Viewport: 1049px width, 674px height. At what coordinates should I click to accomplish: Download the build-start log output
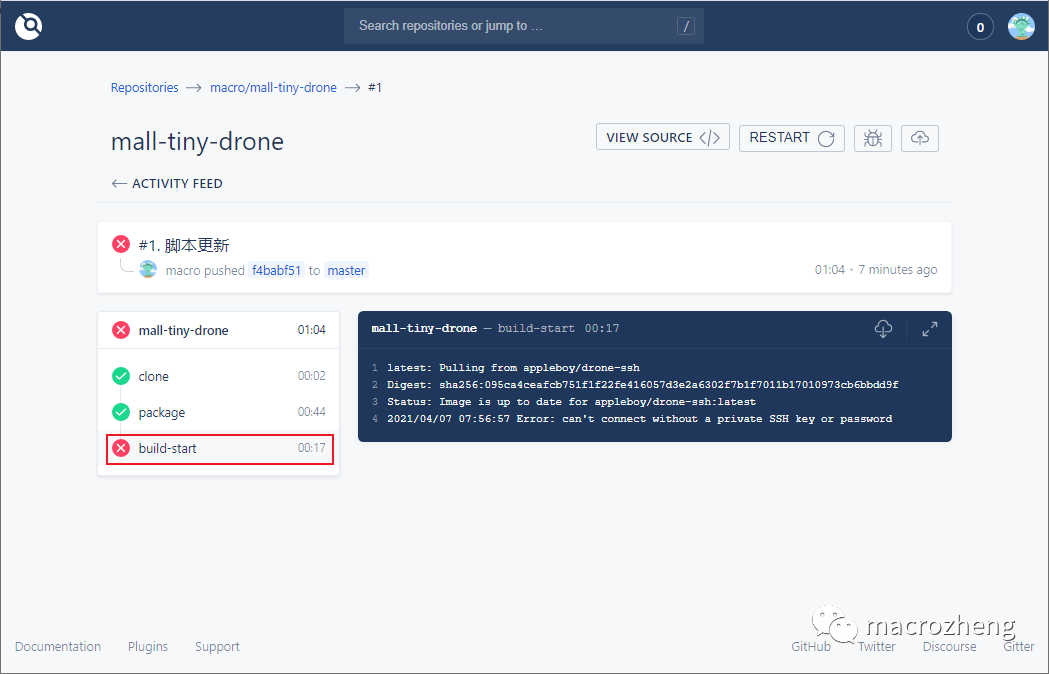pyautogui.click(x=884, y=329)
